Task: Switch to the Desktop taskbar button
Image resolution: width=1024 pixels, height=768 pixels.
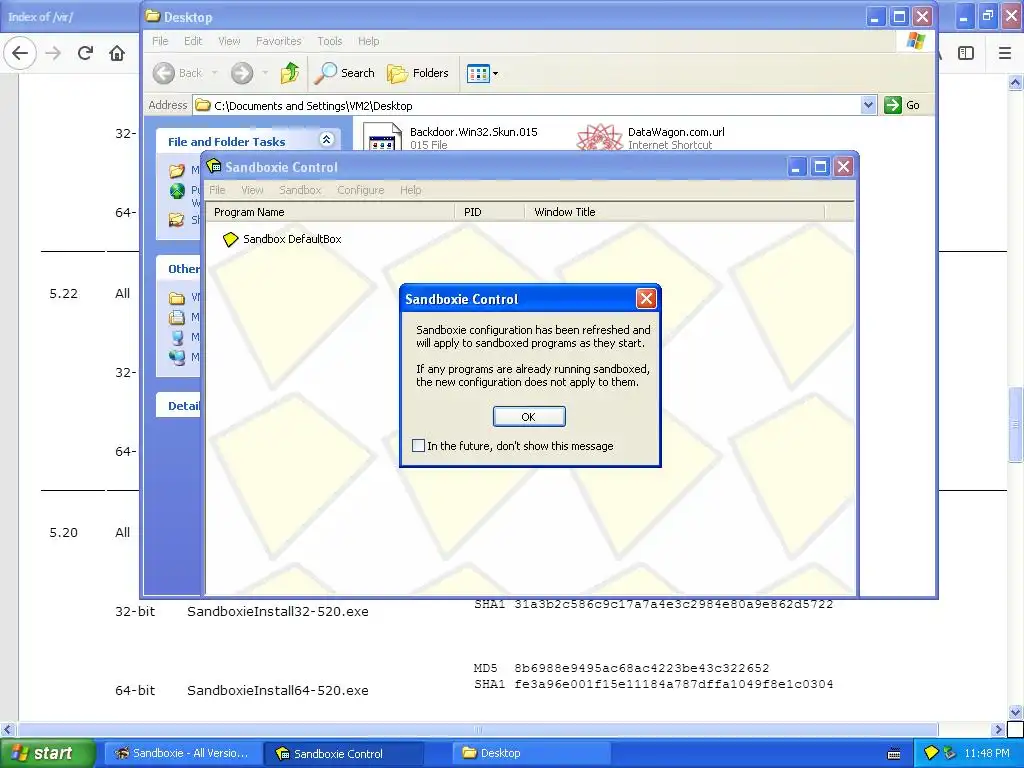Action: (x=532, y=753)
